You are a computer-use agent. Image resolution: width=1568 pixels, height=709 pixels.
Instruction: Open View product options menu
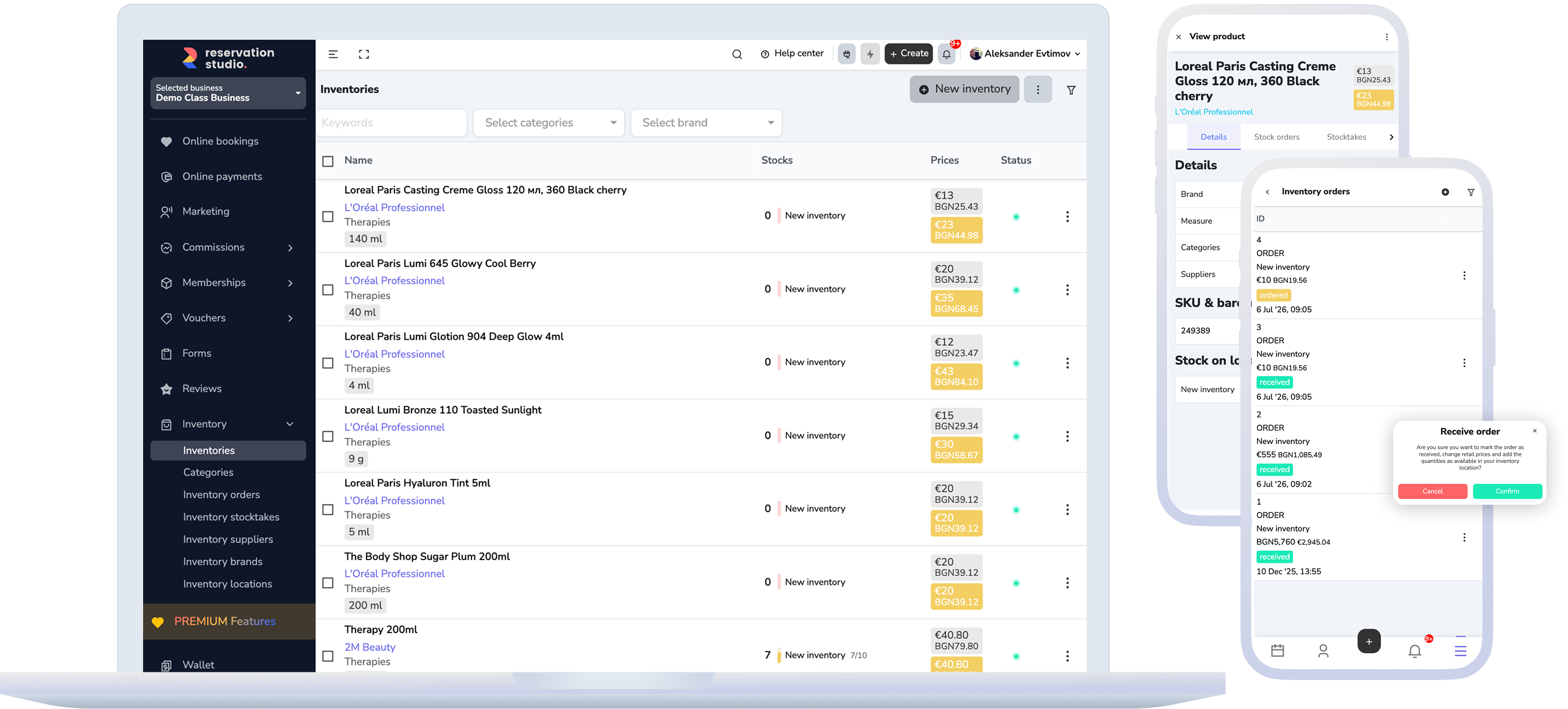tap(1387, 37)
